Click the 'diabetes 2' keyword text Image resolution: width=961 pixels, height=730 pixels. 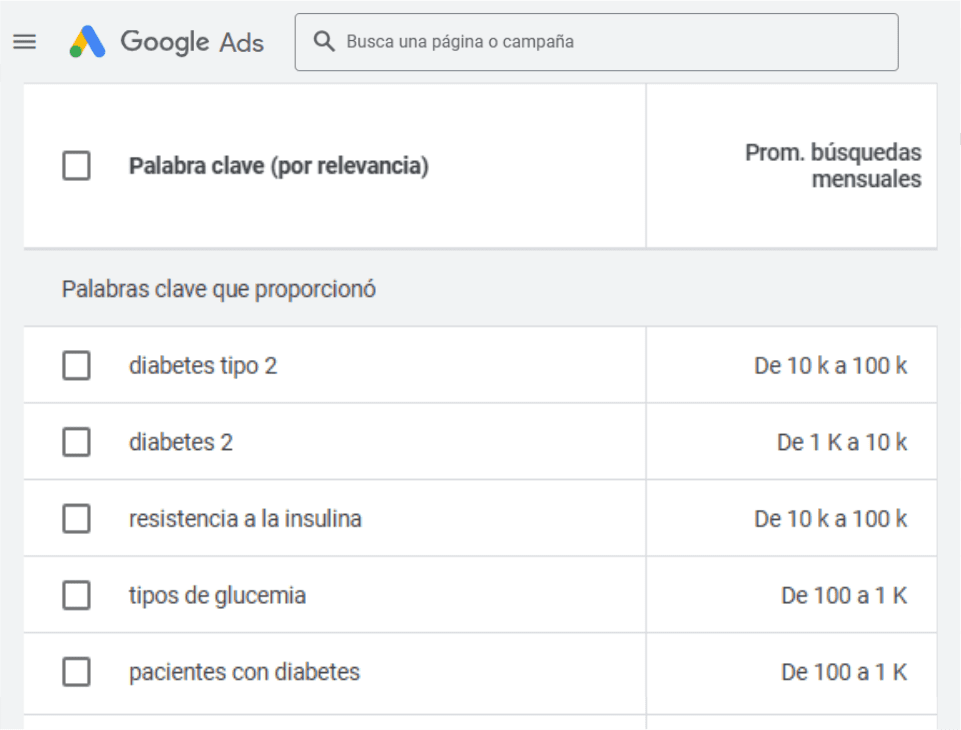(181, 442)
